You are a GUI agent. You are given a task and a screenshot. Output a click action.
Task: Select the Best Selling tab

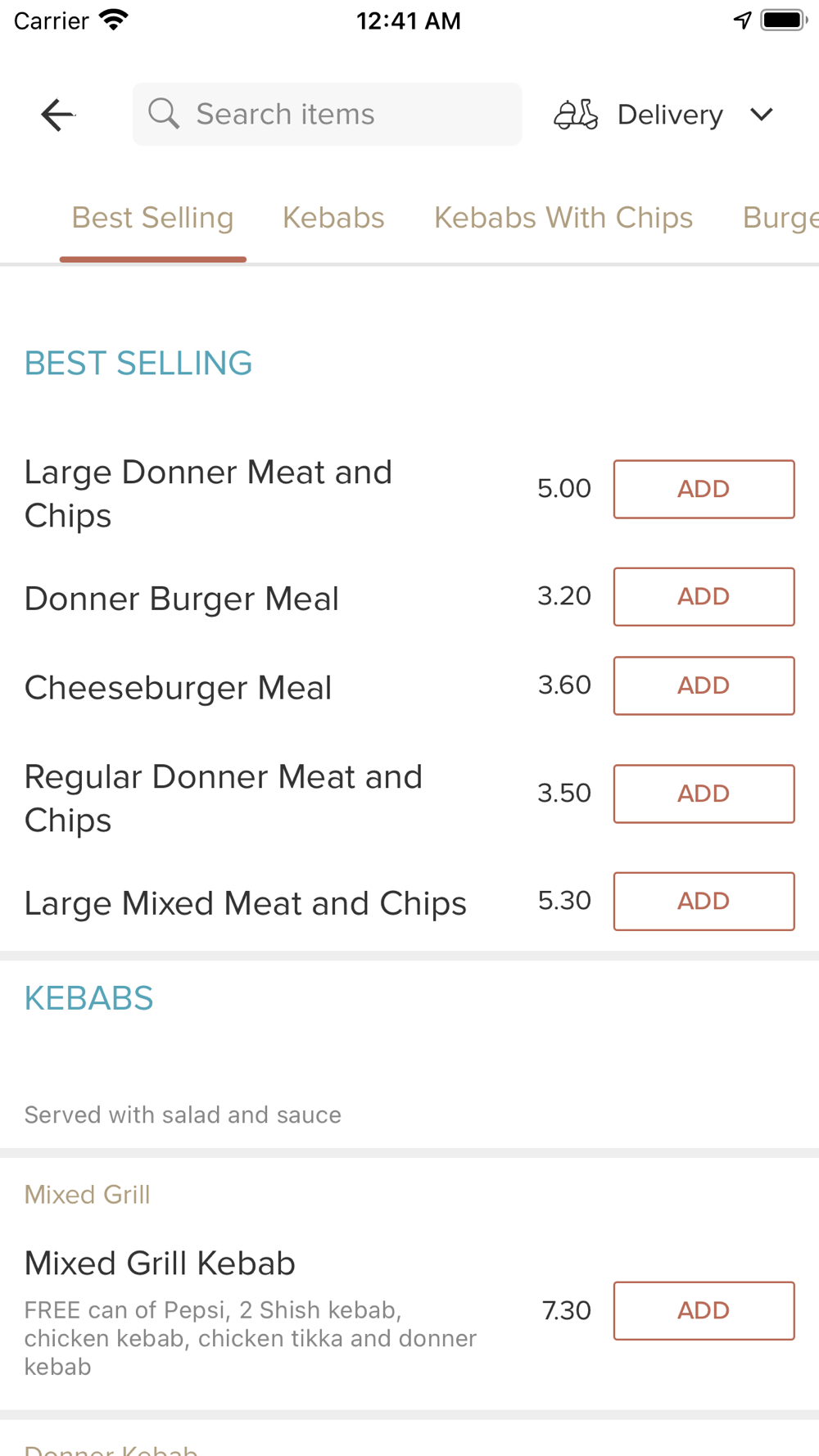coord(152,218)
